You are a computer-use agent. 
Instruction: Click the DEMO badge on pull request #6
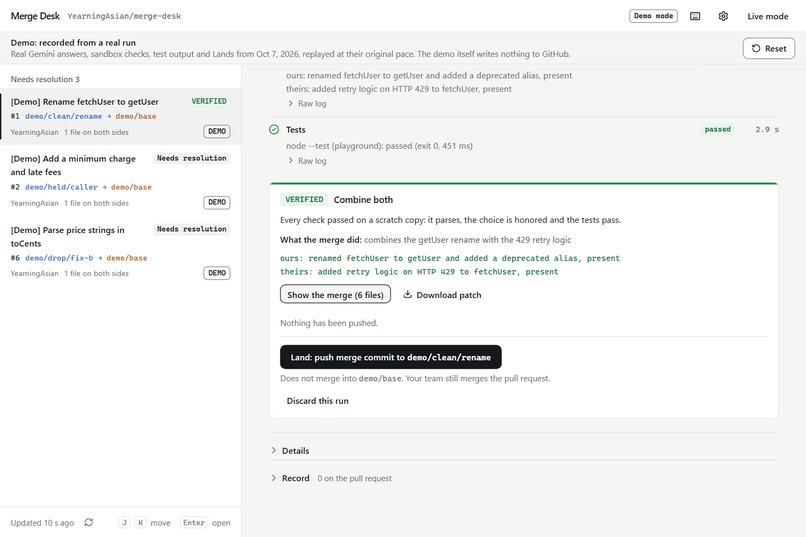217,273
